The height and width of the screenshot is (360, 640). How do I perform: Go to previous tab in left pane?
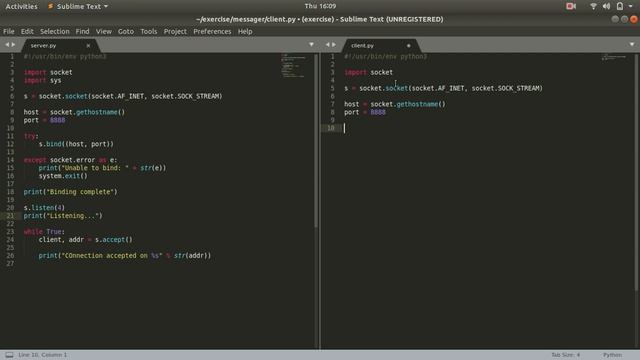(7, 44)
